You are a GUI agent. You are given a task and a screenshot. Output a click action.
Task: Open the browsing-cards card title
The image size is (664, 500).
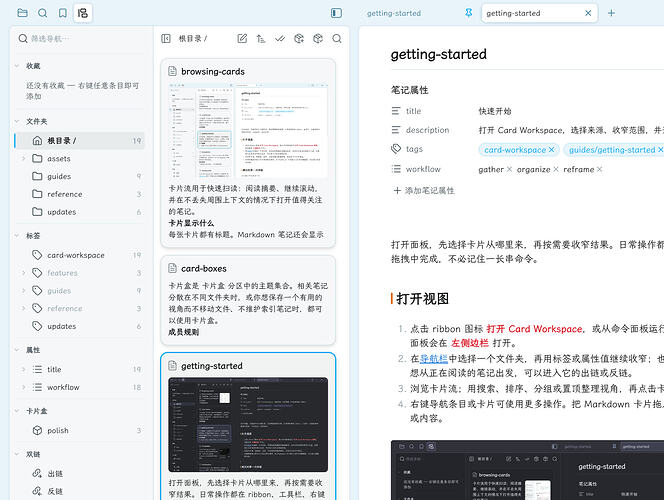tap(213, 72)
